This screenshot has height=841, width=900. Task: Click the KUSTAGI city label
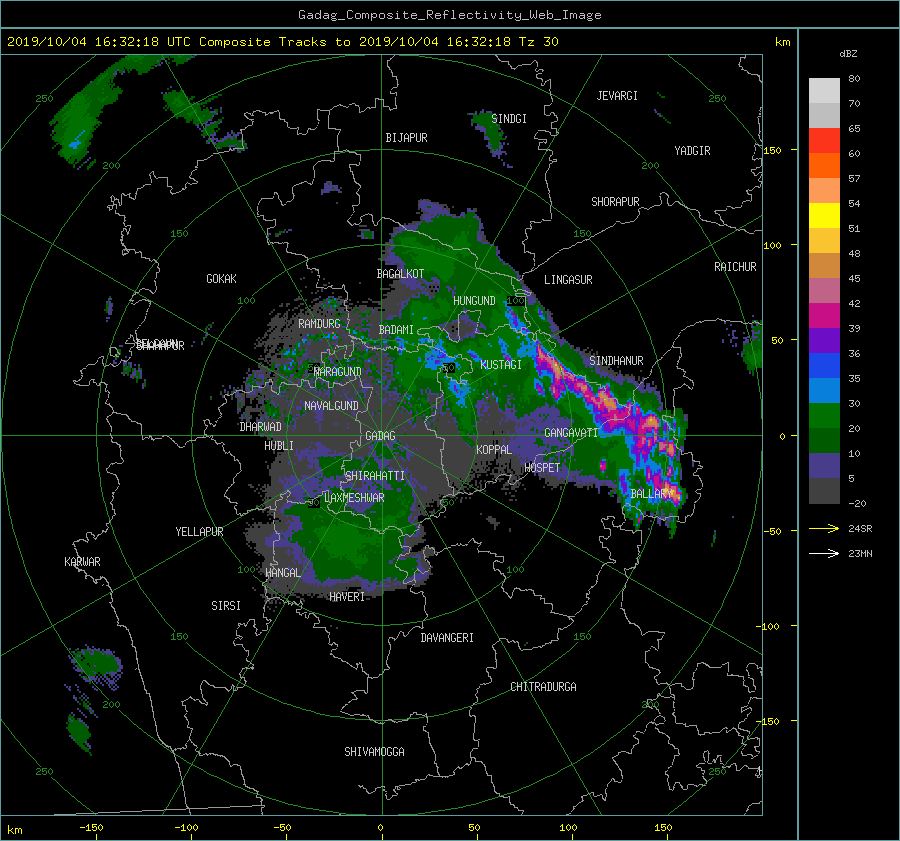pos(501,365)
